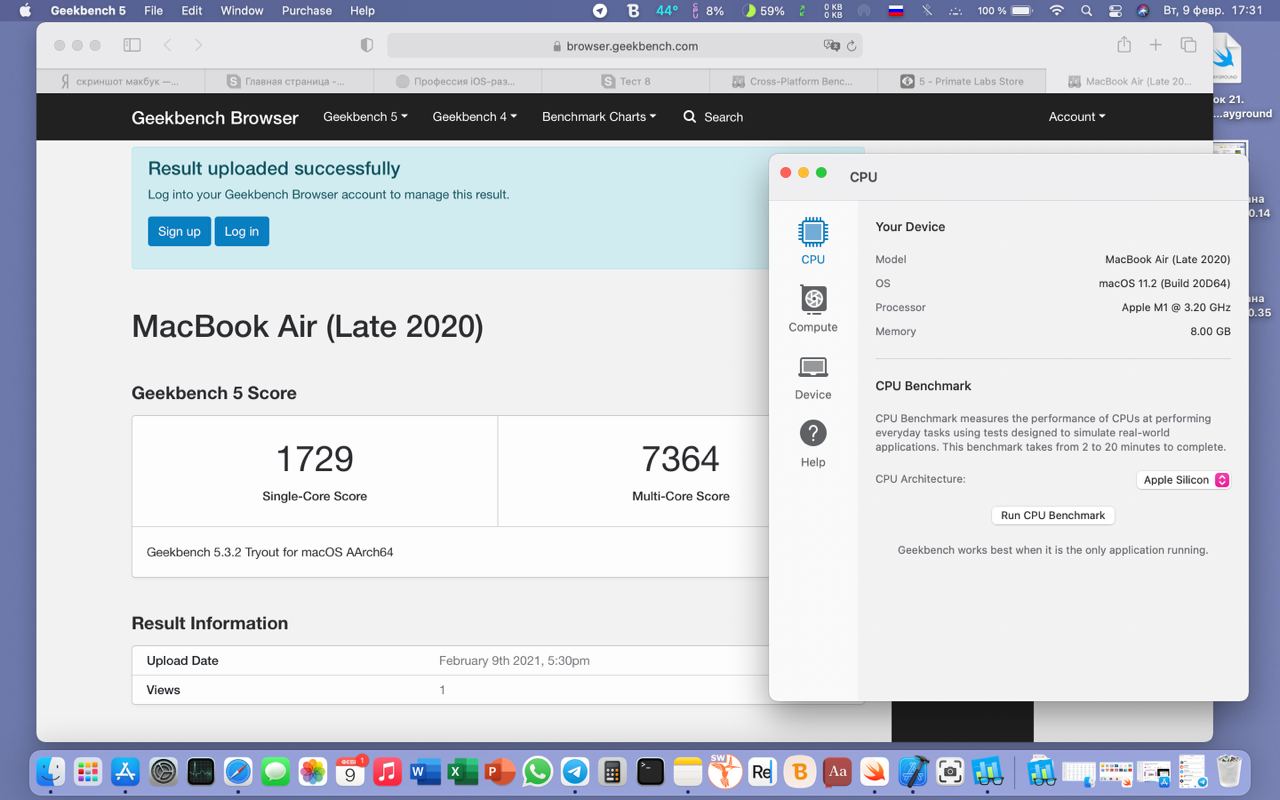This screenshot has height=800, width=1280.
Task: Open Messages from the dock
Action: [275, 772]
